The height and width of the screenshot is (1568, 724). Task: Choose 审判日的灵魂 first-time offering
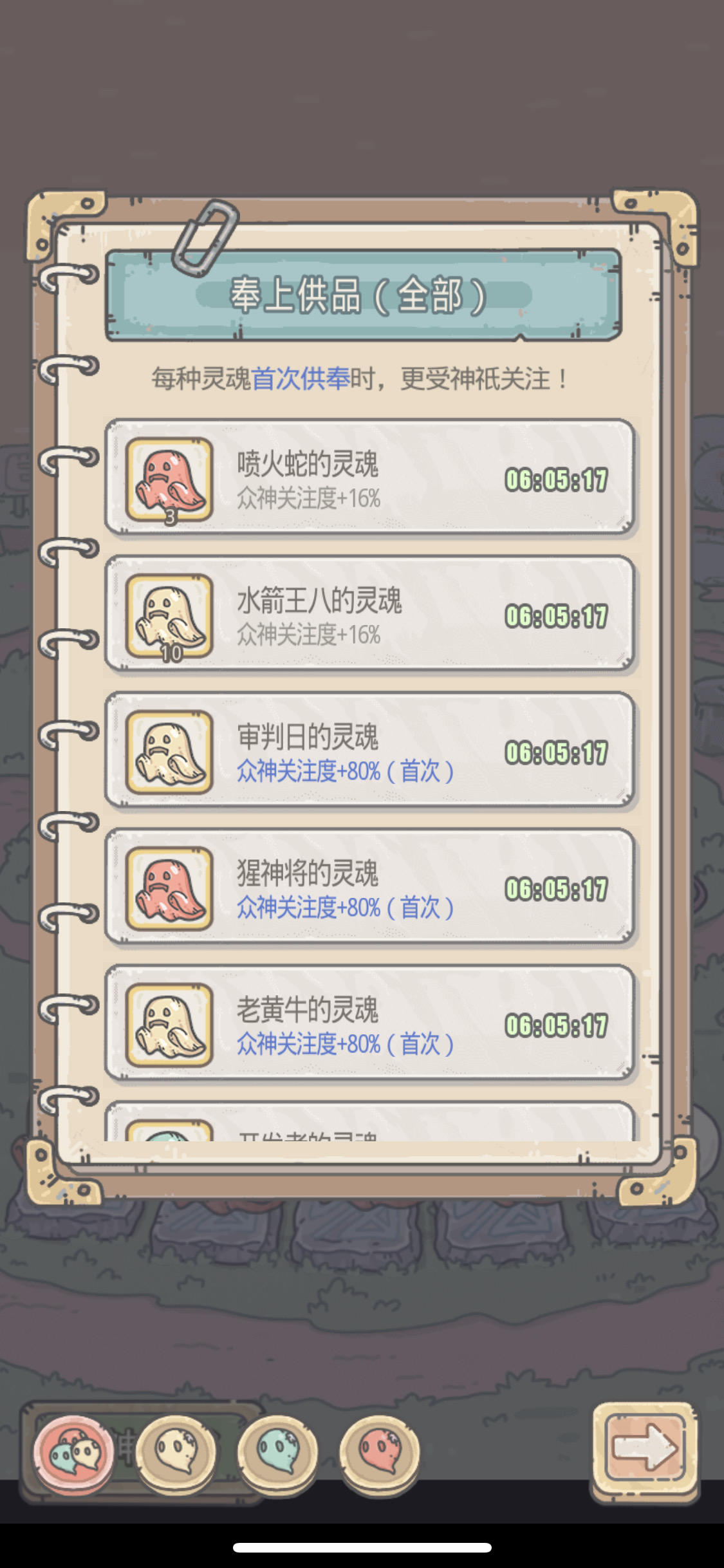click(370, 750)
